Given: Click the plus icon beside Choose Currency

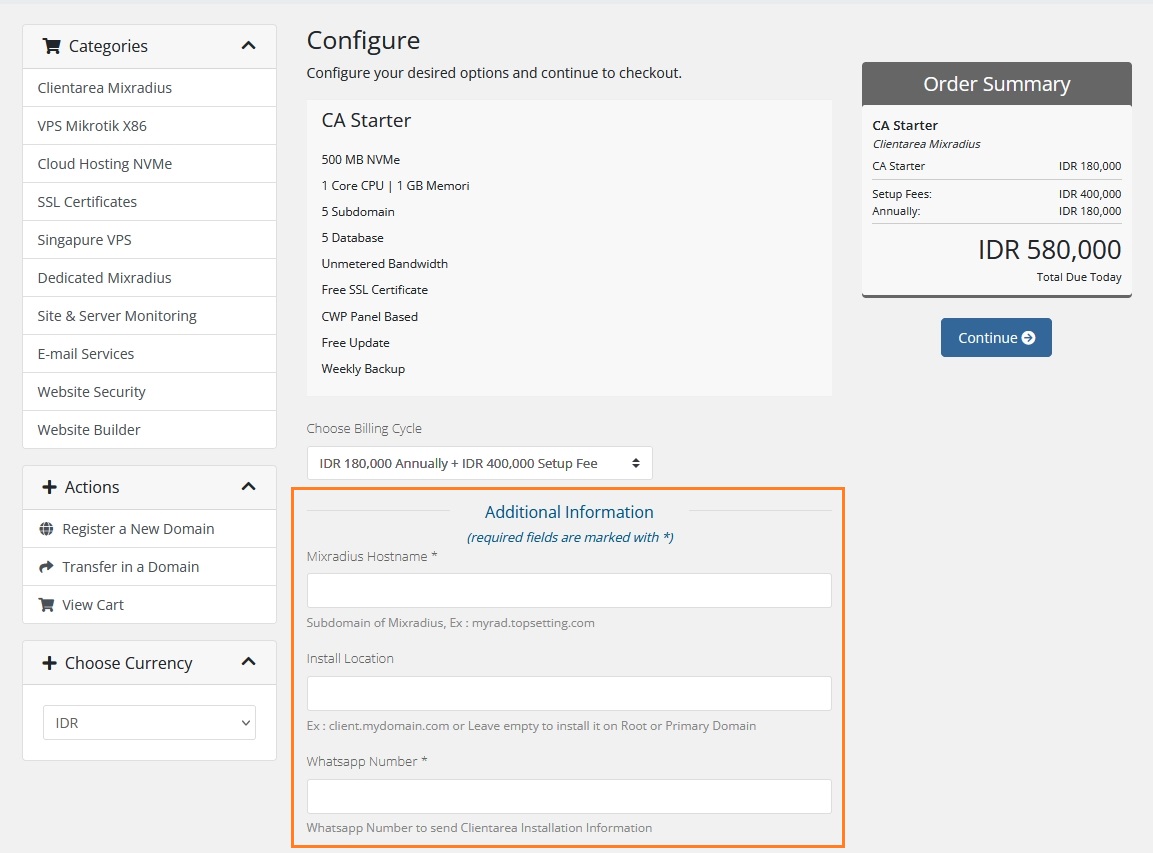Looking at the screenshot, I should click(49, 663).
